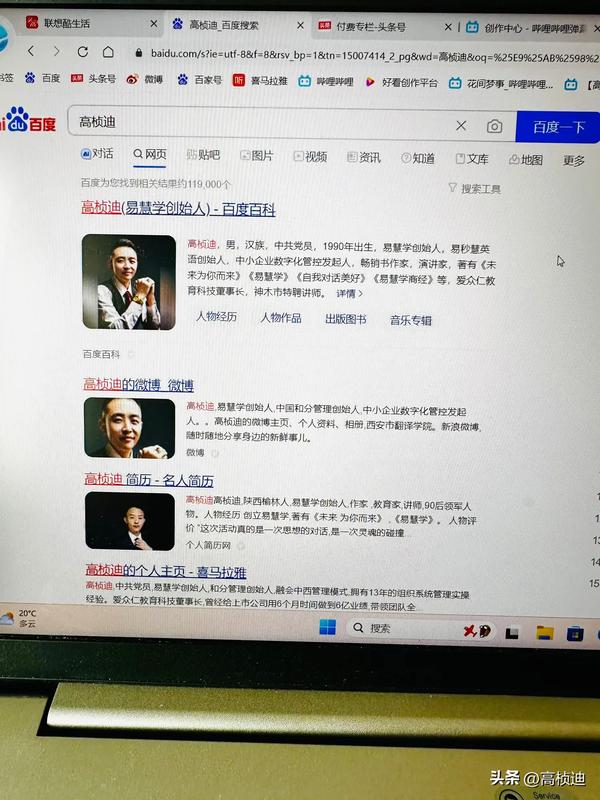The width and height of the screenshot is (600, 800).
Task: Open 高祯迪的微博_微博 result
Action: (138, 385)
